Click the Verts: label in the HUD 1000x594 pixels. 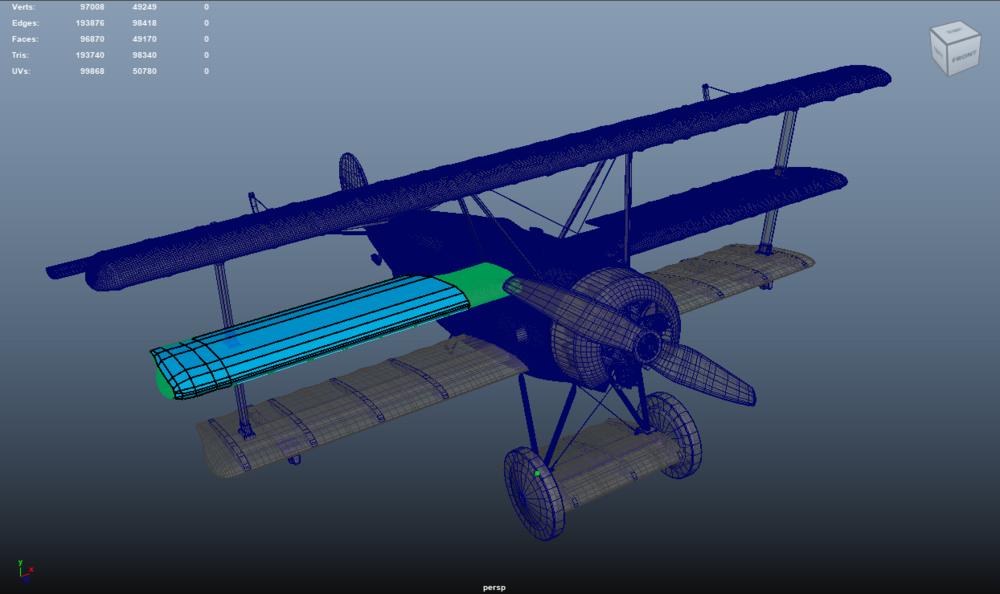point(24,7)
